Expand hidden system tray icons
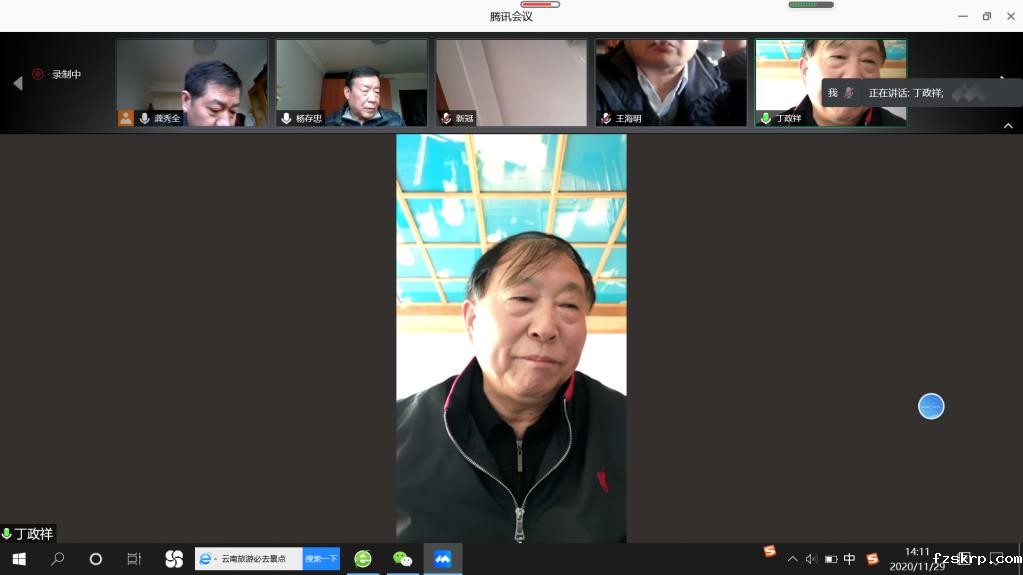 793,559
